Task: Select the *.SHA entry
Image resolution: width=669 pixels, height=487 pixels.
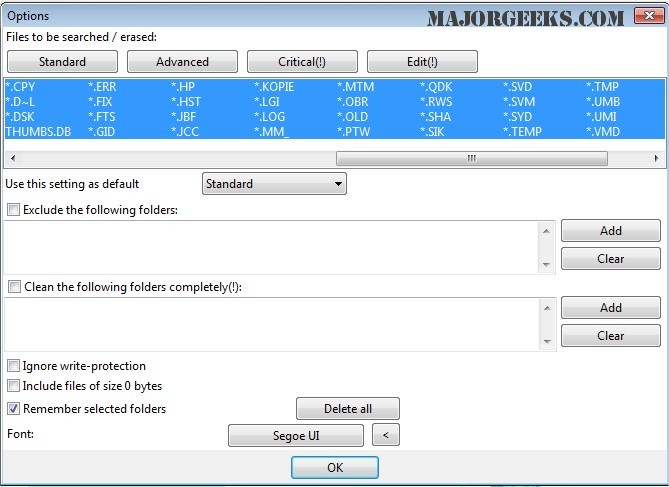Action: 435,117
